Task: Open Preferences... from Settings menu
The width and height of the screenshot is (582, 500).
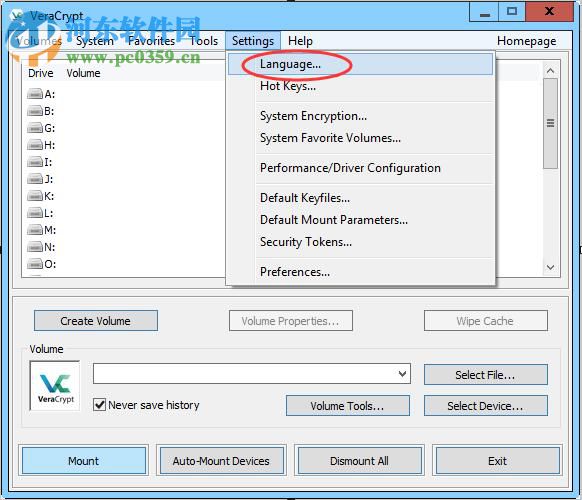Action: point(360,272)
